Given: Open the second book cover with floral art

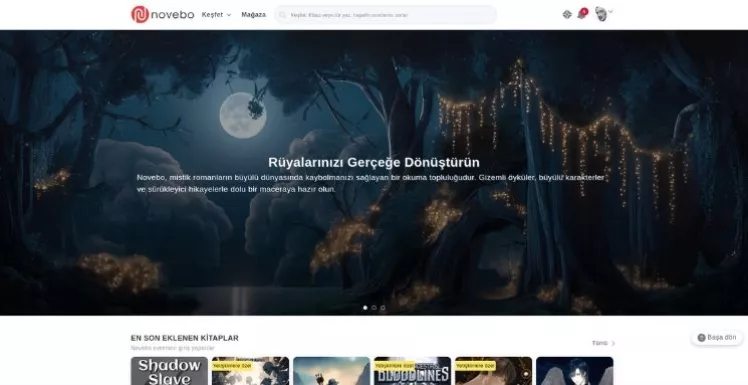Looking at the screenshot, I should 250,371.
